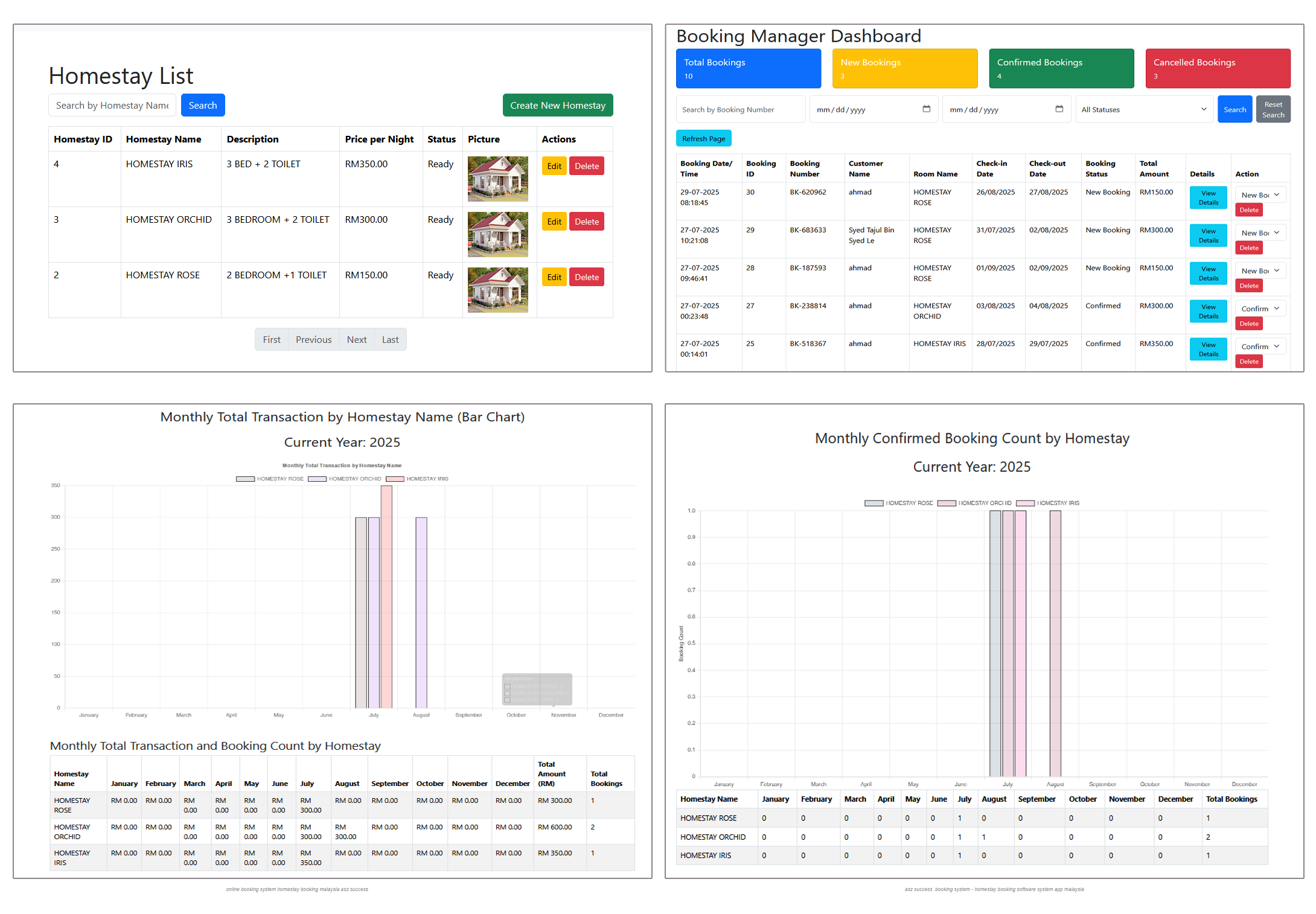The image size is (1316, 914).
Task: Jump to Last page in pagination
Action: [x=390, y=339]
